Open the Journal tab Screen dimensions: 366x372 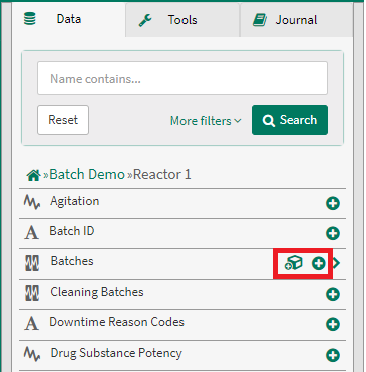[x=296, y=20]
